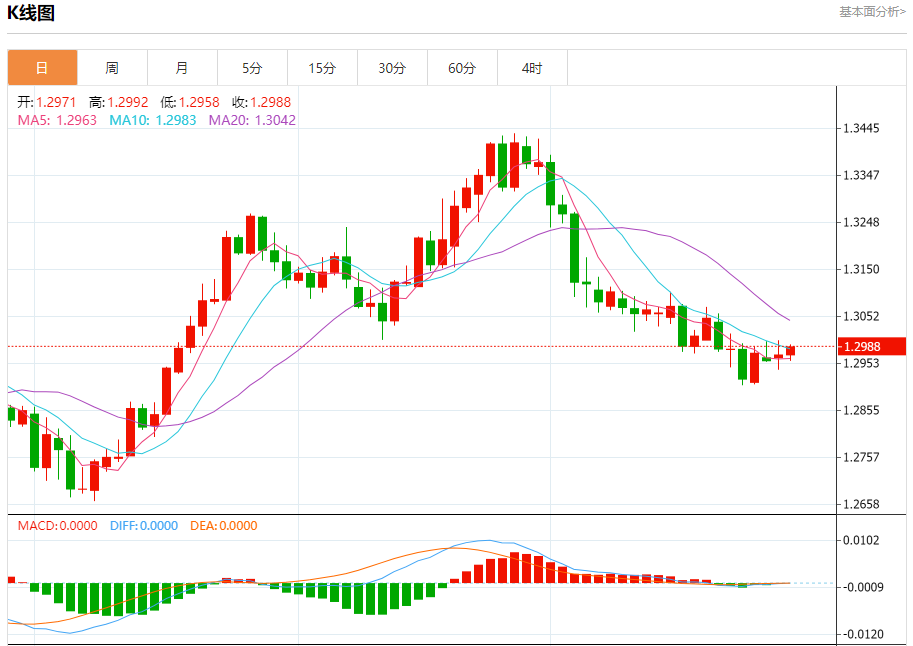This screenshot has height=646, width=913.
Task: Switch to the 5分 timeframe tab
Action: click(x=252, y=68)
